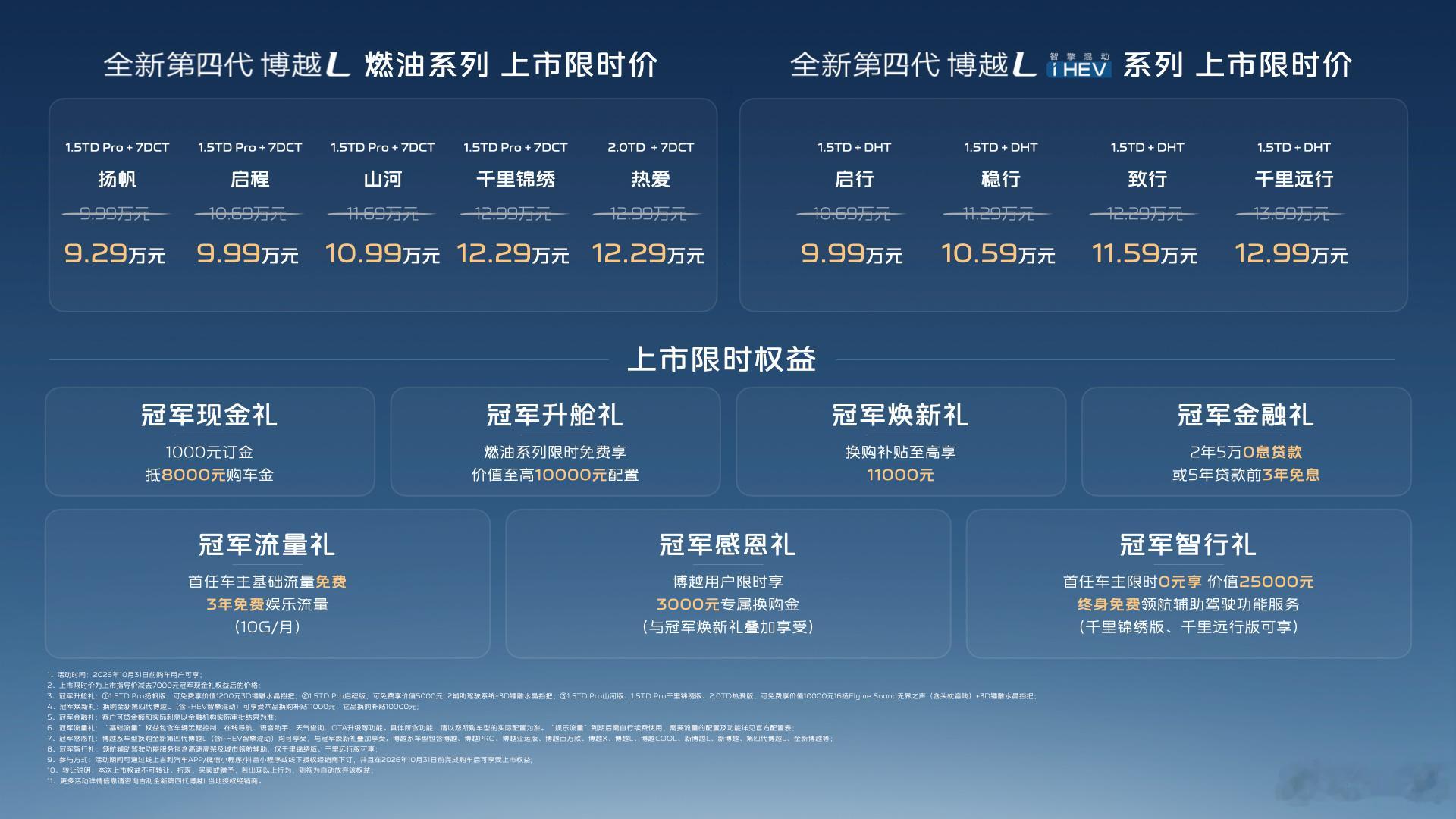
Task: Click the highlighted 8000元 amount
Action: (194, 475)
